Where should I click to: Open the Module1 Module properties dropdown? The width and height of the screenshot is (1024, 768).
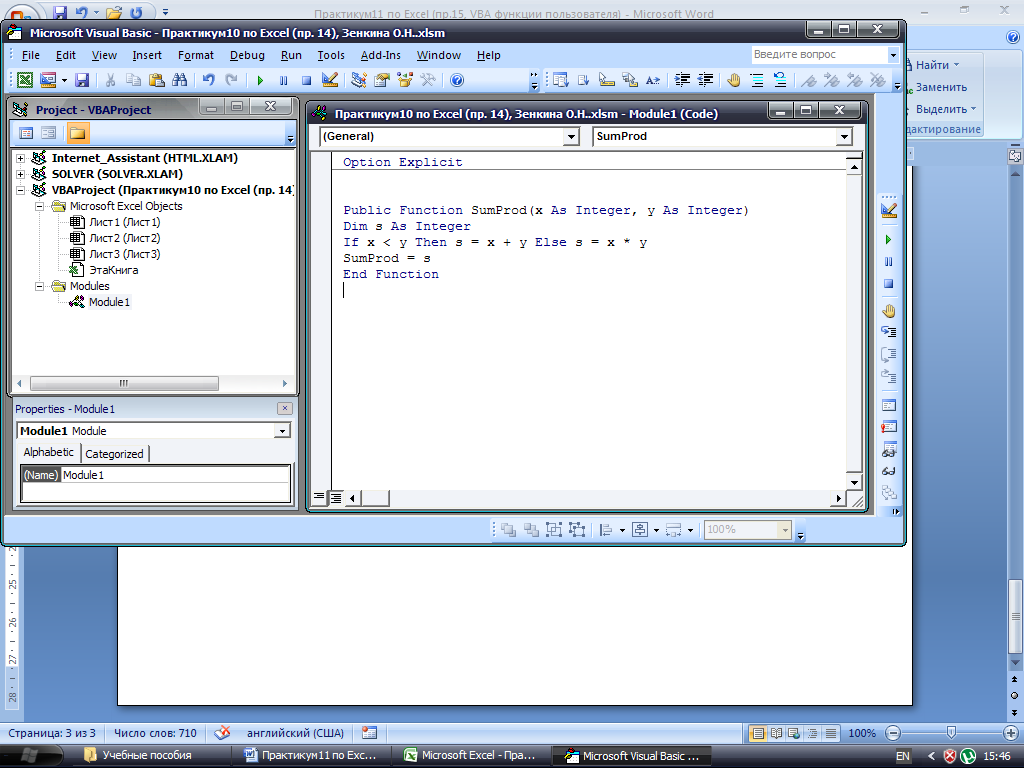point(282,431)
